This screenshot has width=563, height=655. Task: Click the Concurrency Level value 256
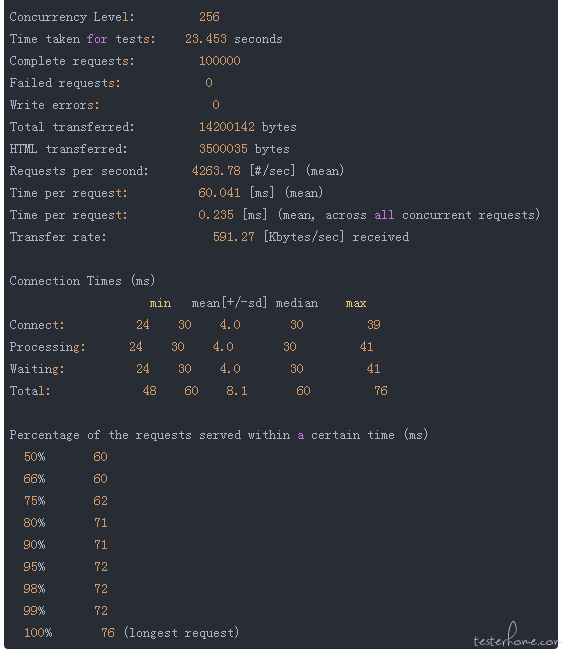pyautogui.click(x=209, y=17)
